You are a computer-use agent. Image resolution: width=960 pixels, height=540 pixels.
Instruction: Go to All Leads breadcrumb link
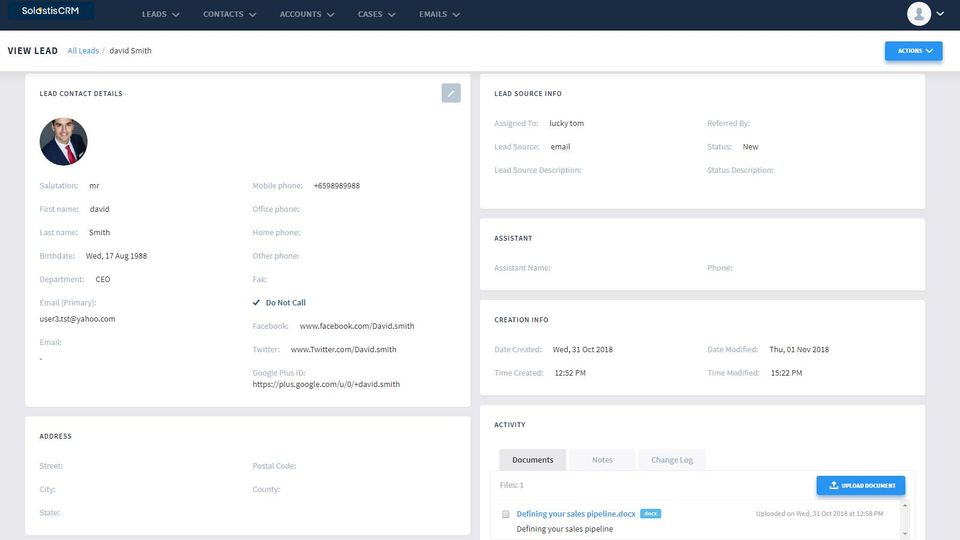83,51
